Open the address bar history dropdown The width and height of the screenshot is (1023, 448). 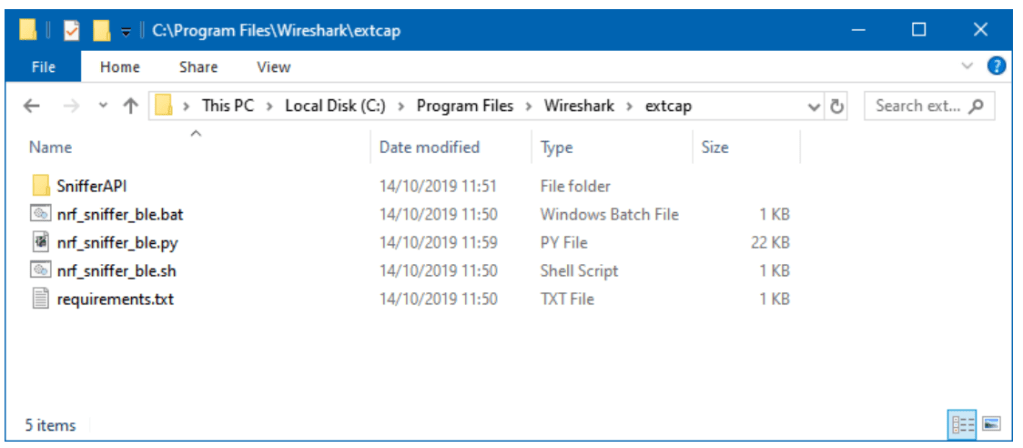[814, 106]
